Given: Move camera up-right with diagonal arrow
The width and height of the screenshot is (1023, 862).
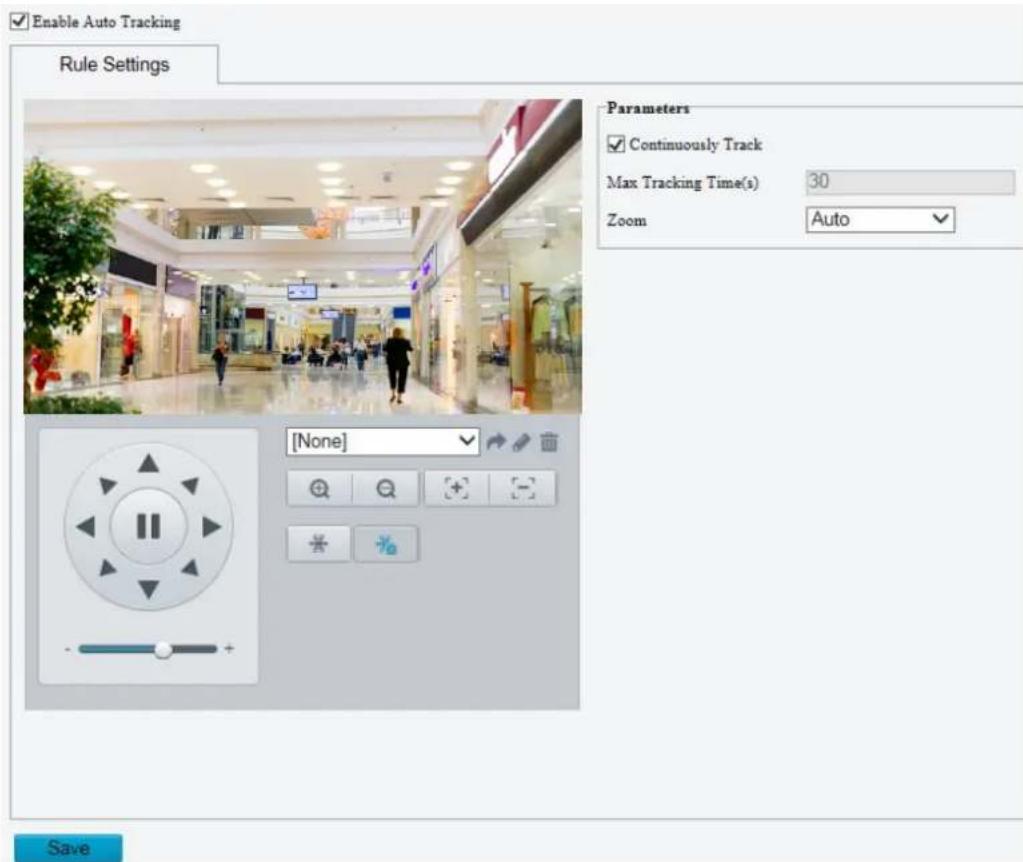Looking at the screenshot, I should [191, 485].
